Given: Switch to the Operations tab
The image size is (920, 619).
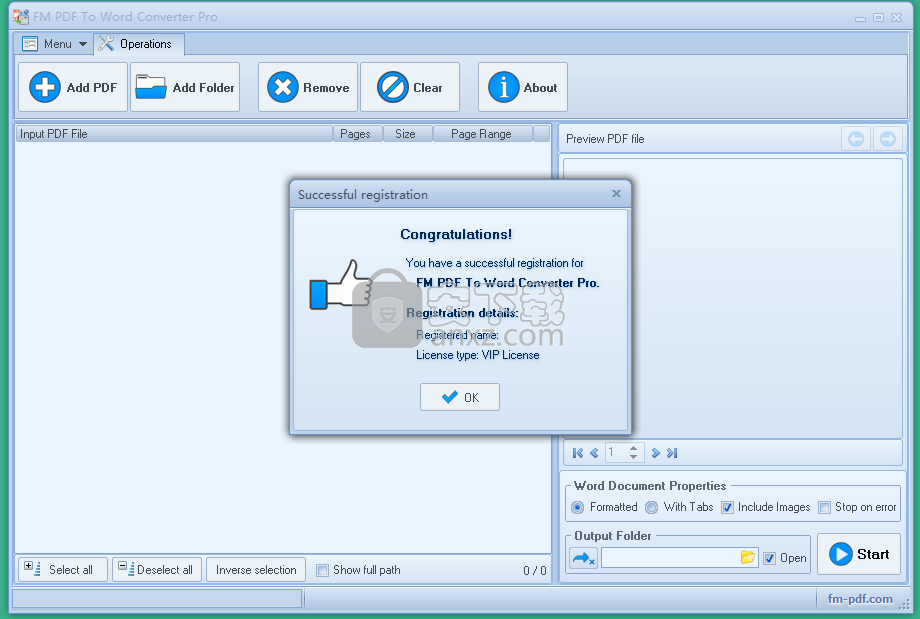Looking at the screenshot, I should pos(139,44).
